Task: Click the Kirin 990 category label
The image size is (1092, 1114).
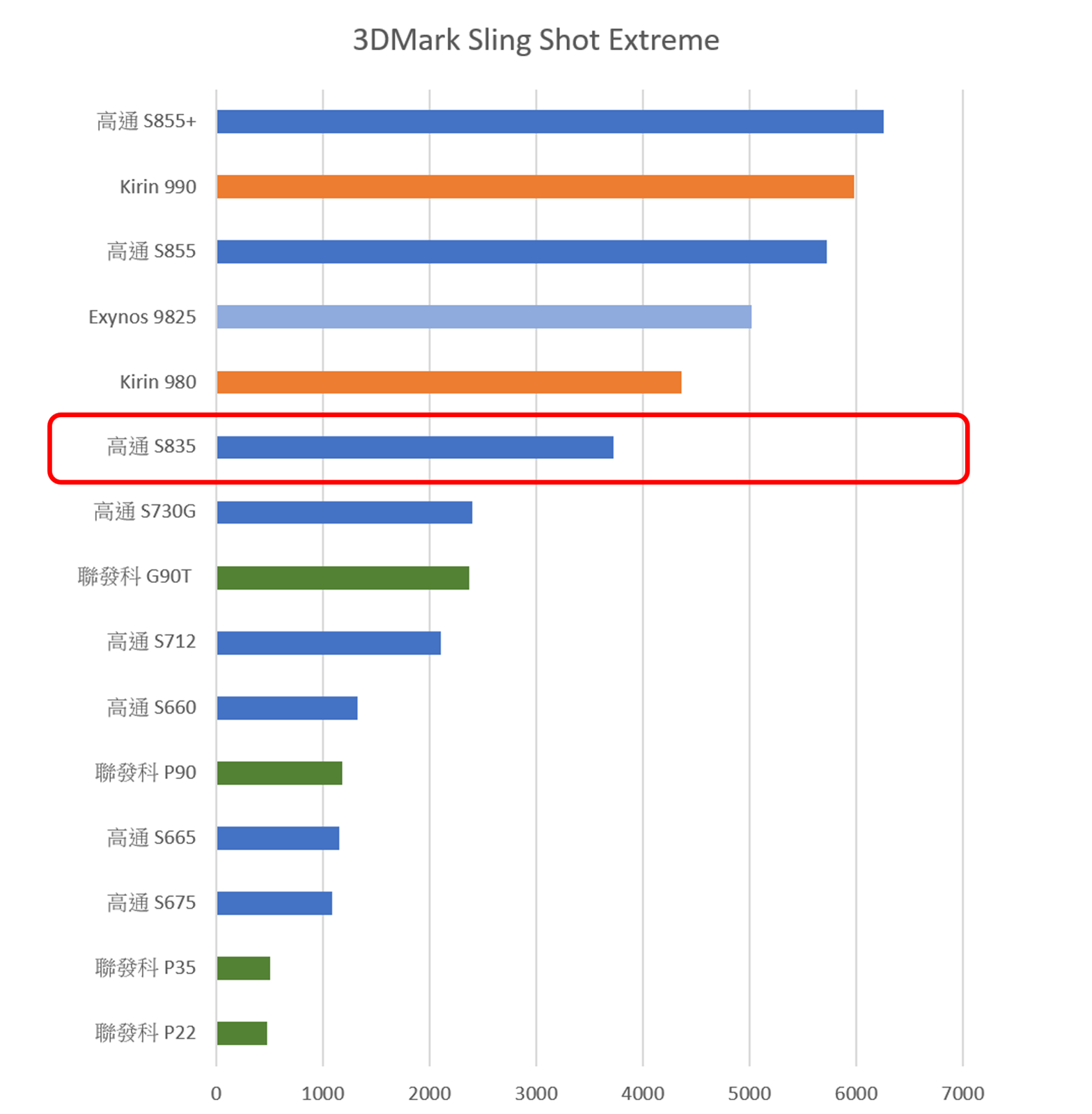Action: 158,187
